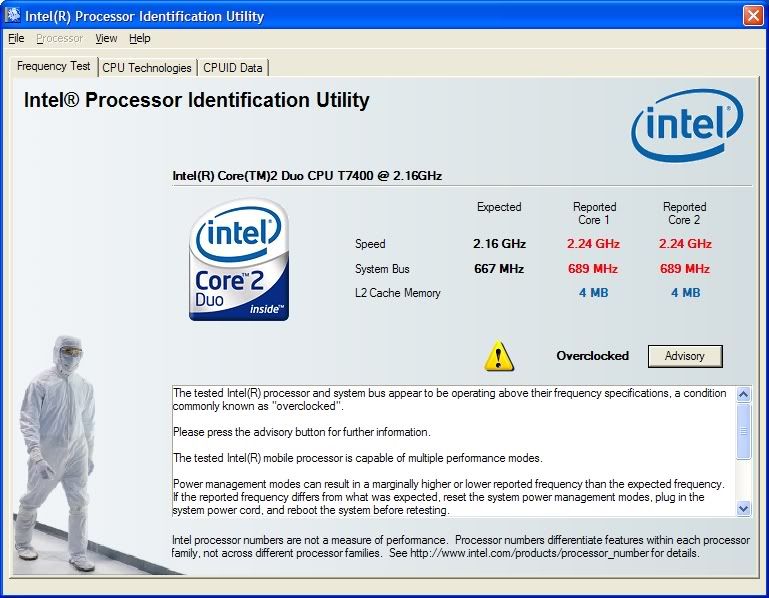The image size is (769, 598).
Task: Click Core 1 reported speed 2.24 GHz
Action: pyautogui.click(x=593, y=244)
